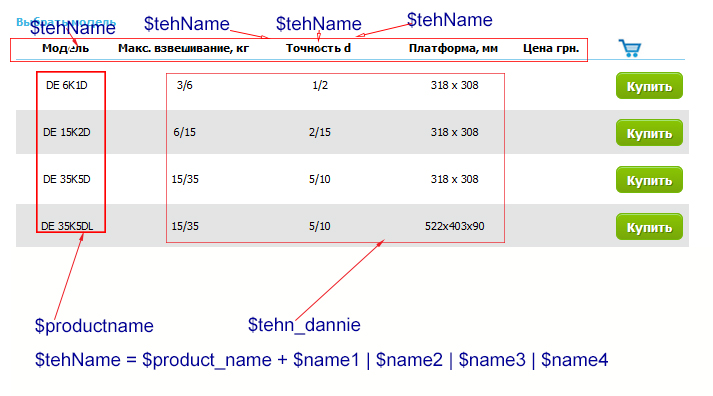This screenshot has height=396, width=713.
Task: Click 5/10 accuracy in DE 35K5D row
Action: pyautogui.click(x=320, y=179)
